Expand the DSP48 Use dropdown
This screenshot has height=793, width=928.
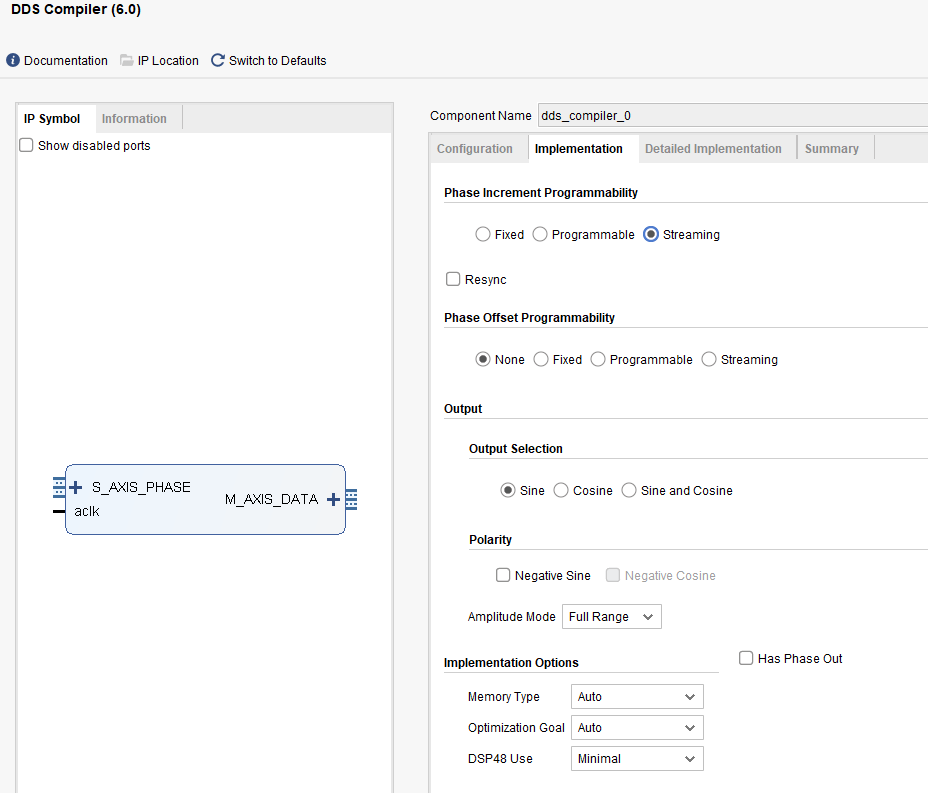(x=636, y=759)
